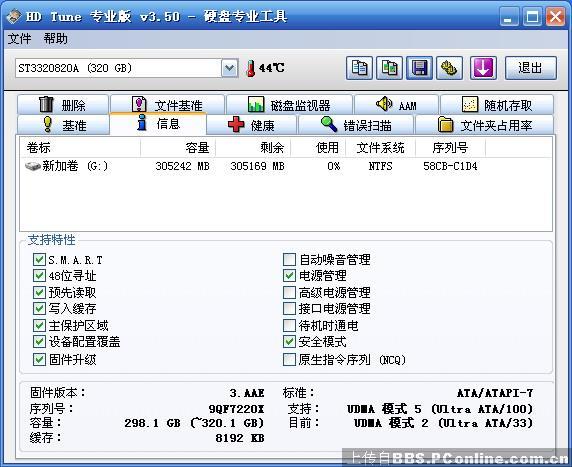Click the 退出 exit button
572x467 pixels.
click(531, 68)
